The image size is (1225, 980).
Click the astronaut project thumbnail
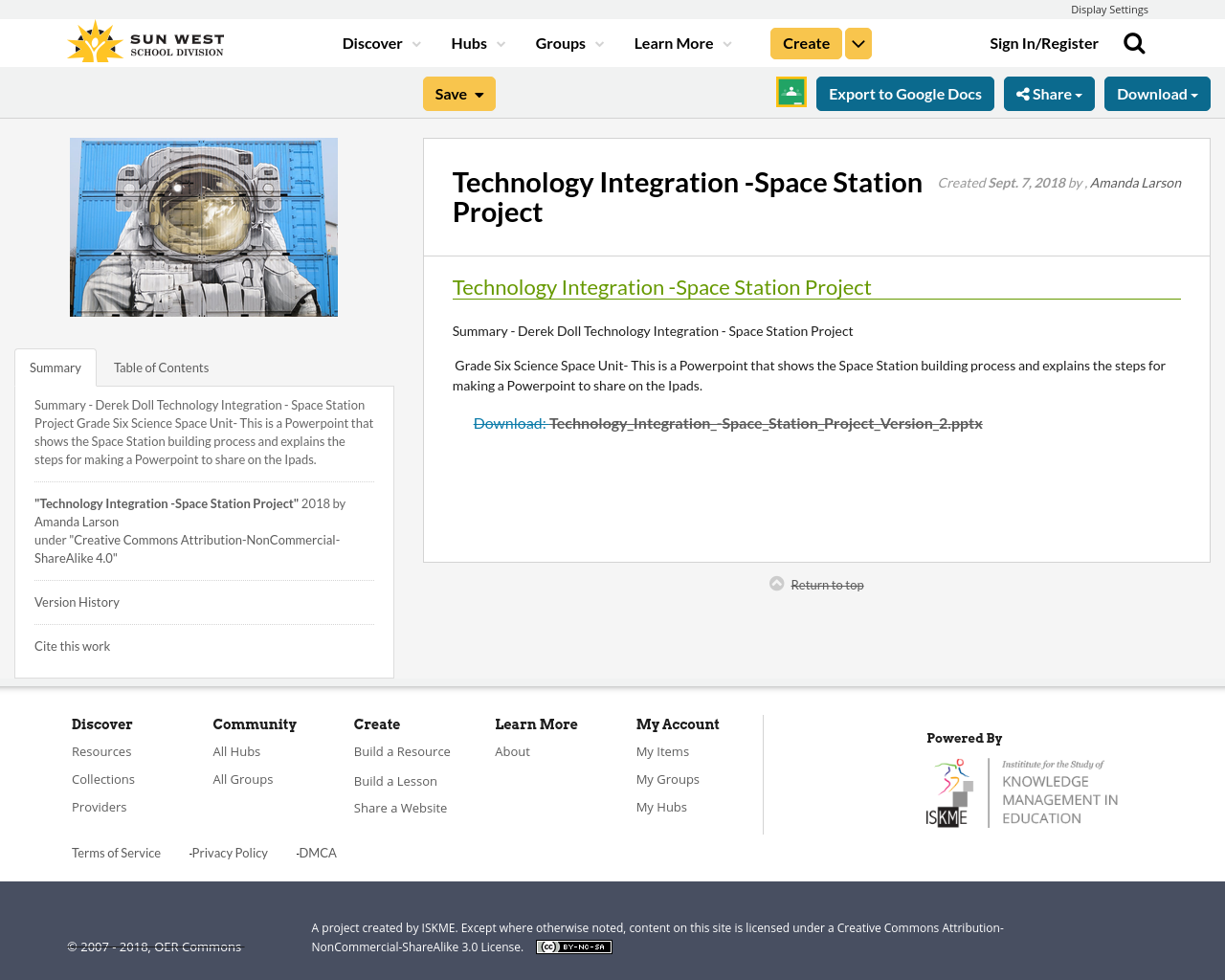(203, 227)
